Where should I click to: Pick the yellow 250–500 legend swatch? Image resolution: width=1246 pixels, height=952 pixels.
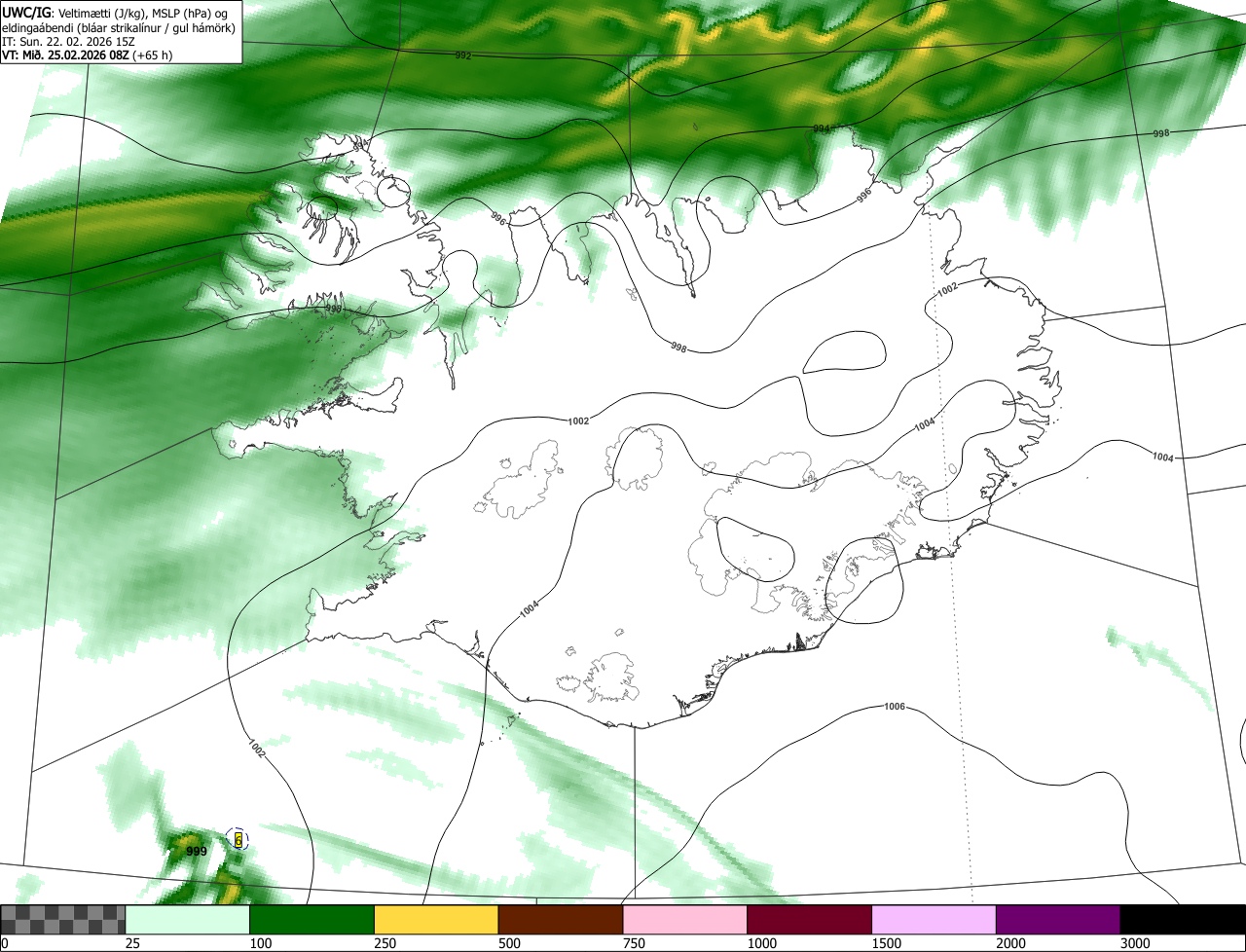tap(436, 920)
